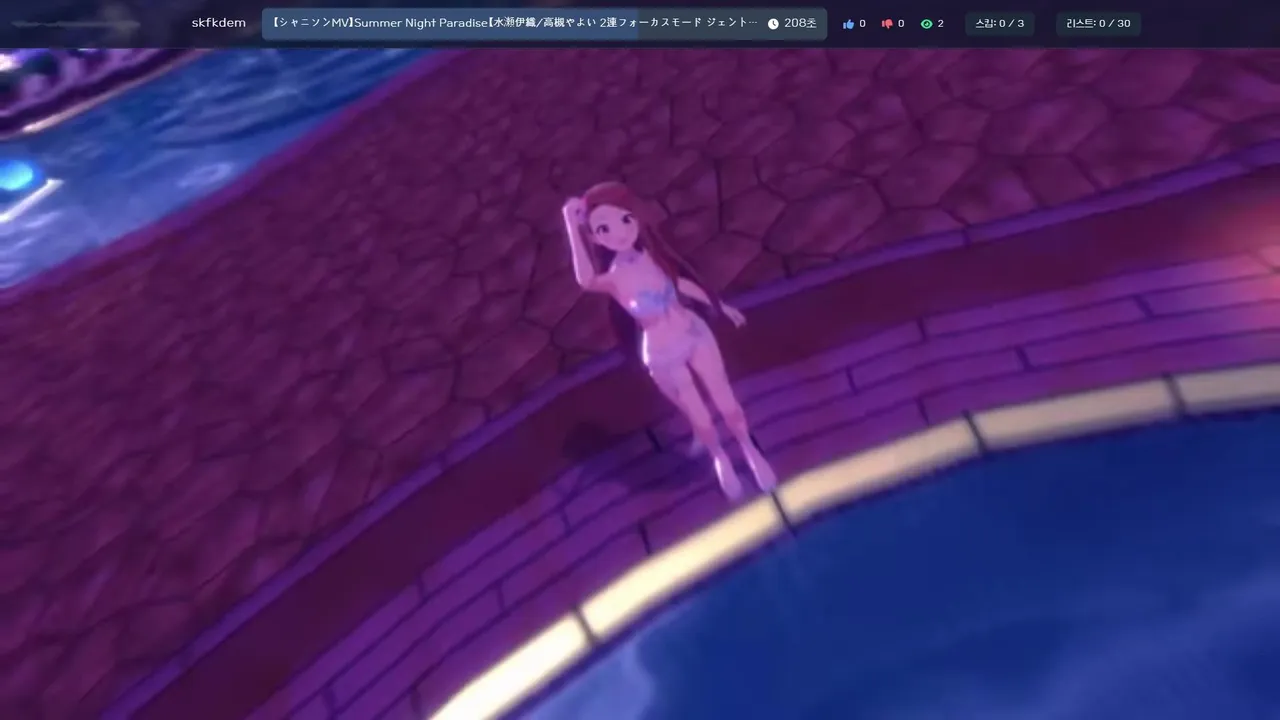Click the thumbs-up like icon
The width and height of the screenshot is (1280, 720).
click(848, 24)
